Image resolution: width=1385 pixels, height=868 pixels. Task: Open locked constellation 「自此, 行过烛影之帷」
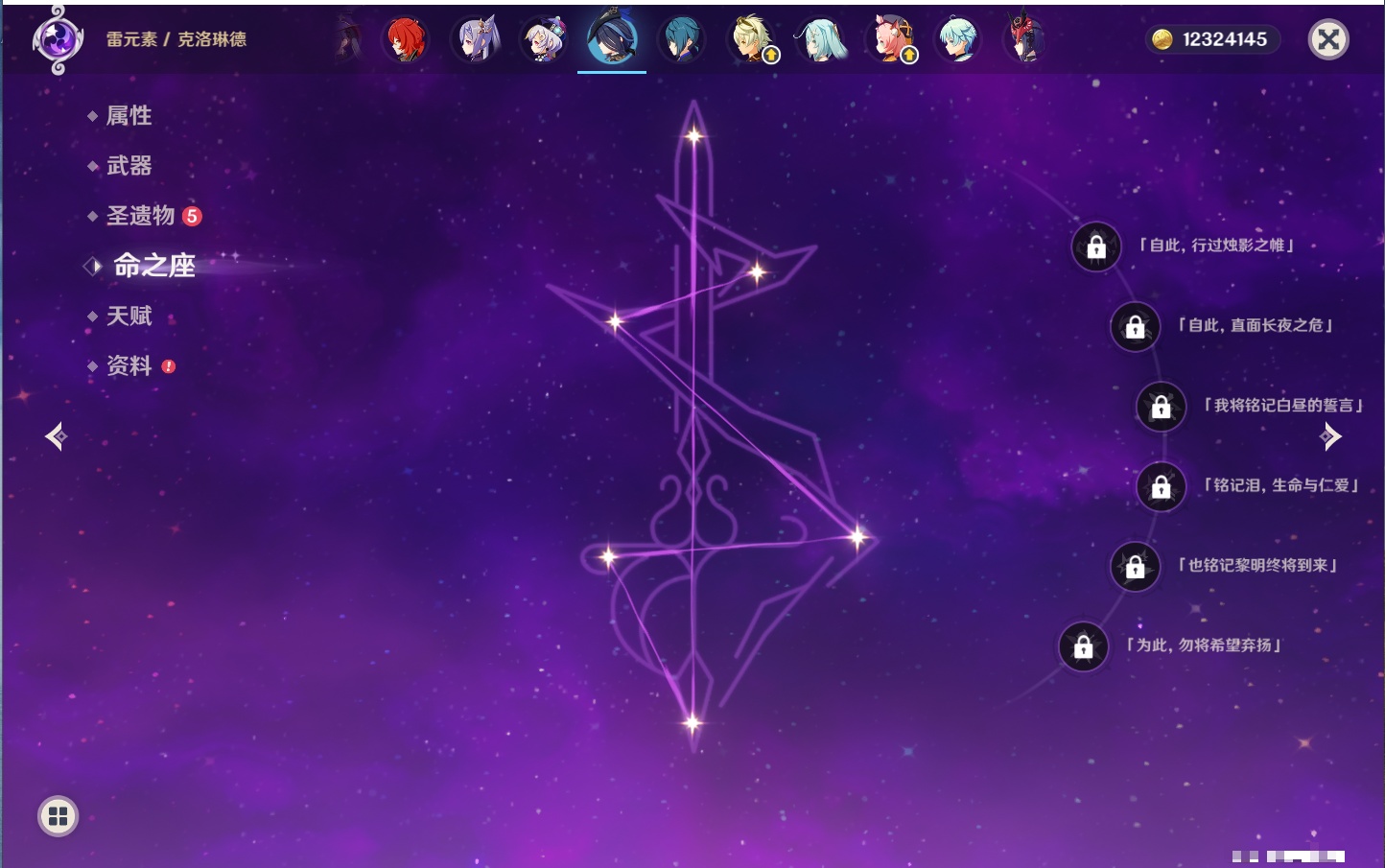click(1096, 247)
